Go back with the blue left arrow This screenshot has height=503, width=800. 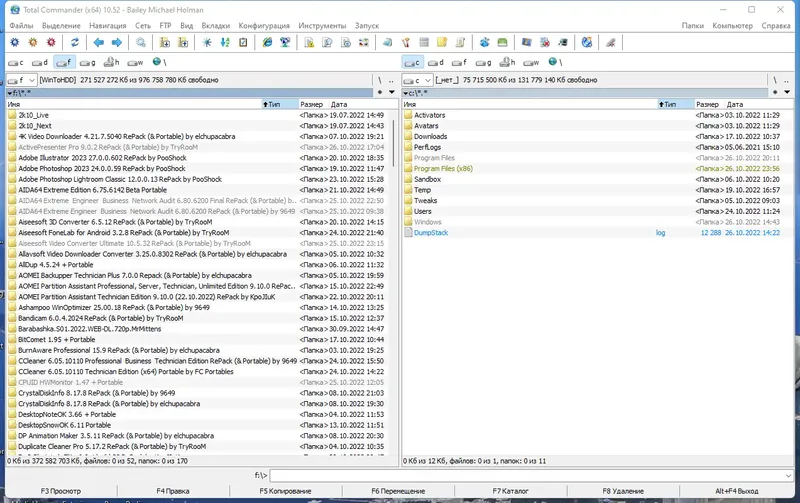coord(98,42)
